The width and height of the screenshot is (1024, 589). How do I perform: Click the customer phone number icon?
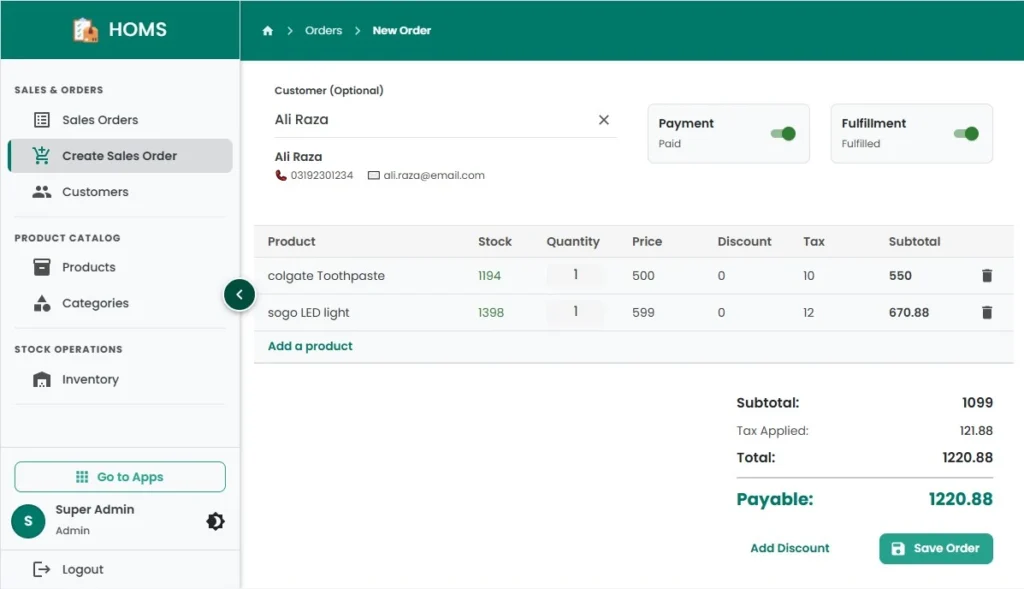click(281, 176)
